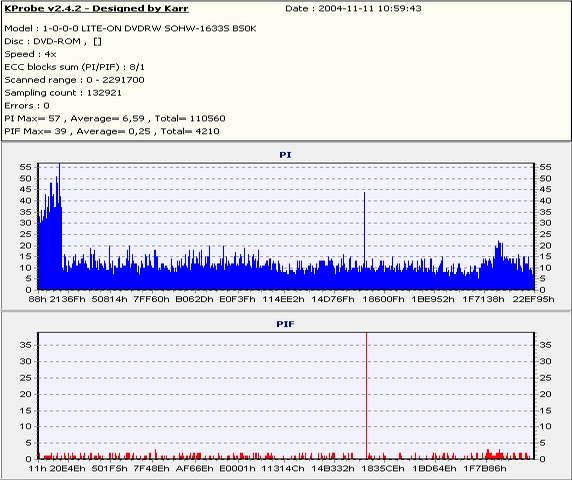This screenshot has width=572, height=480.
Task: Click the 50814h PI axis label
Action: [109, 299]
